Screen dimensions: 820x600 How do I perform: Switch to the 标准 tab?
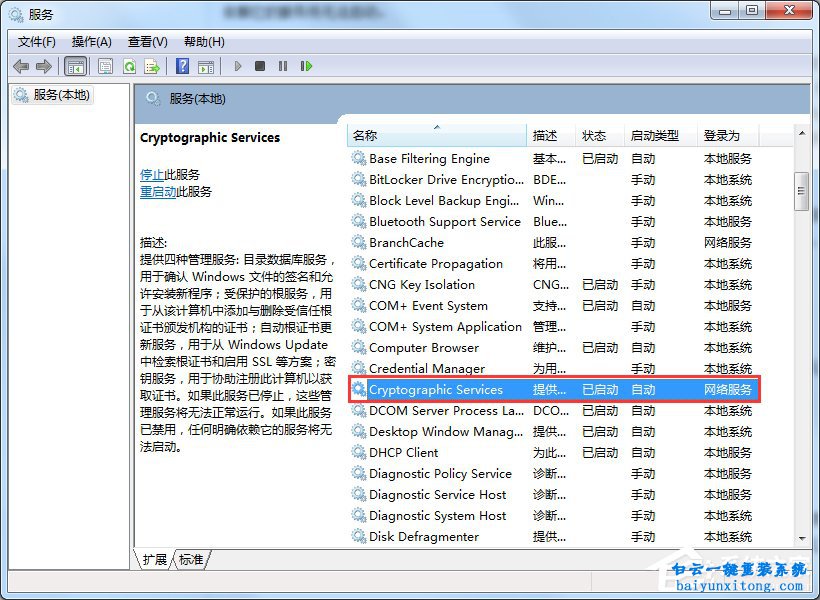click(190, 560)
